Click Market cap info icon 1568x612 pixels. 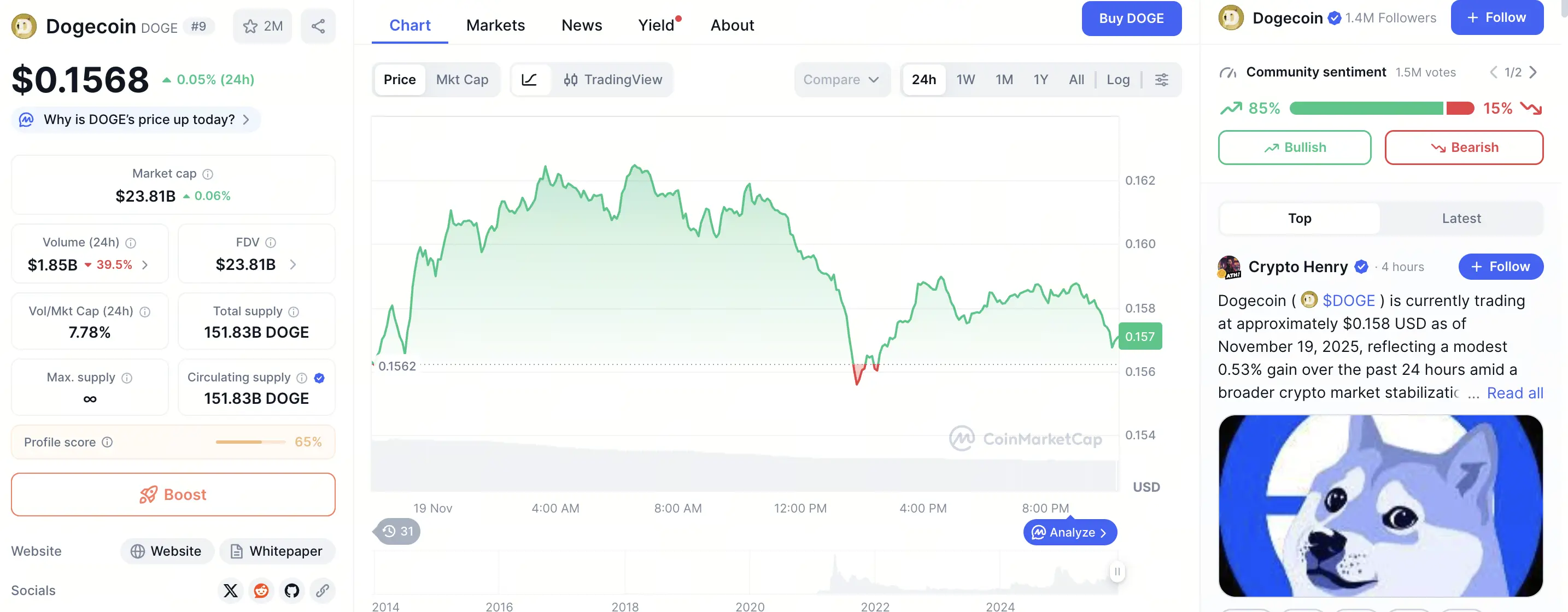coord(208,174)
